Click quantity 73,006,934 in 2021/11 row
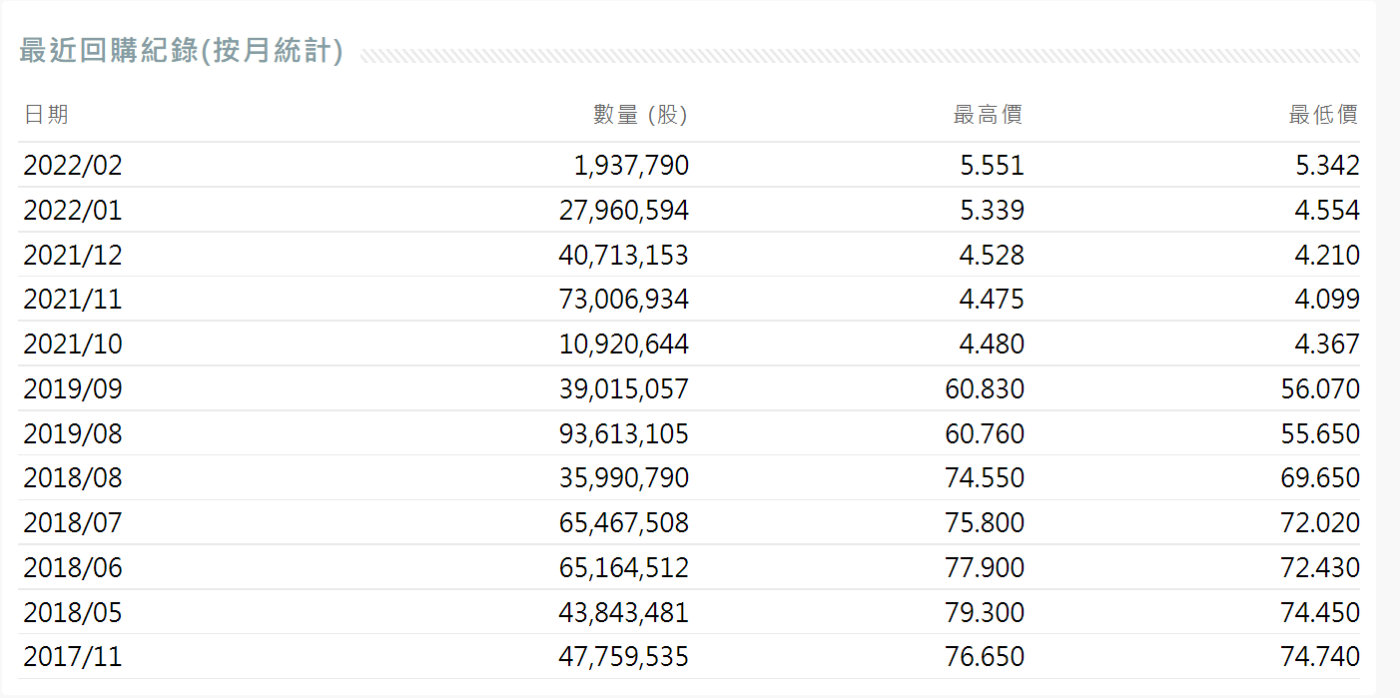The image size is (1400, 698). click(x=623, y=300)
